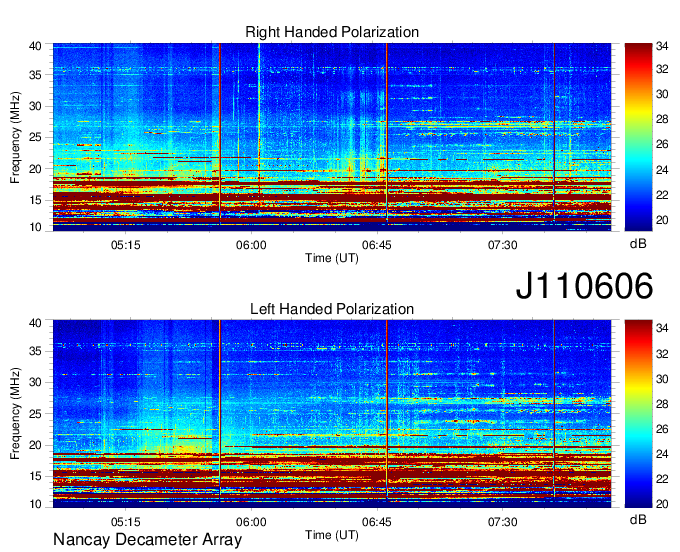Click the 15 MHz tick on the upper plot
680x552 pixels.
(x=35, y=200)
